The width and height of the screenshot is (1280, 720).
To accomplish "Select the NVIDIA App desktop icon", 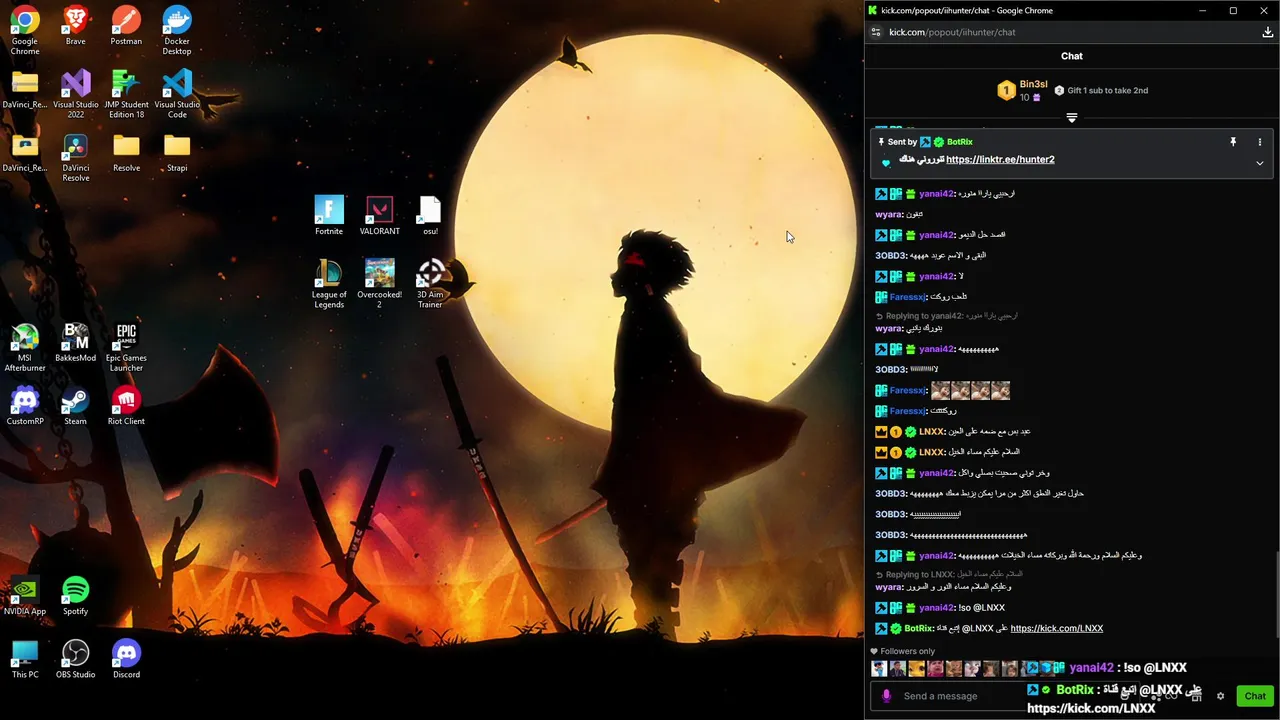I will 25,596.
